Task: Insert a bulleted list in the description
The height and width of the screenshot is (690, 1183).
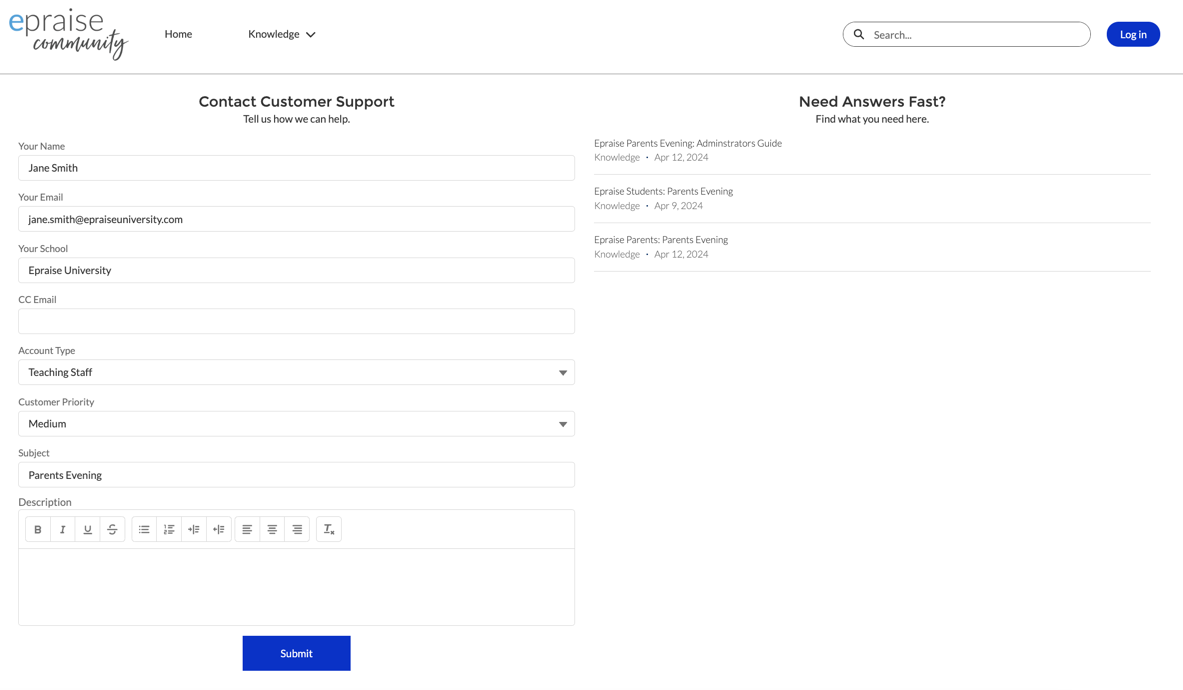Action: tap(143, 528)
